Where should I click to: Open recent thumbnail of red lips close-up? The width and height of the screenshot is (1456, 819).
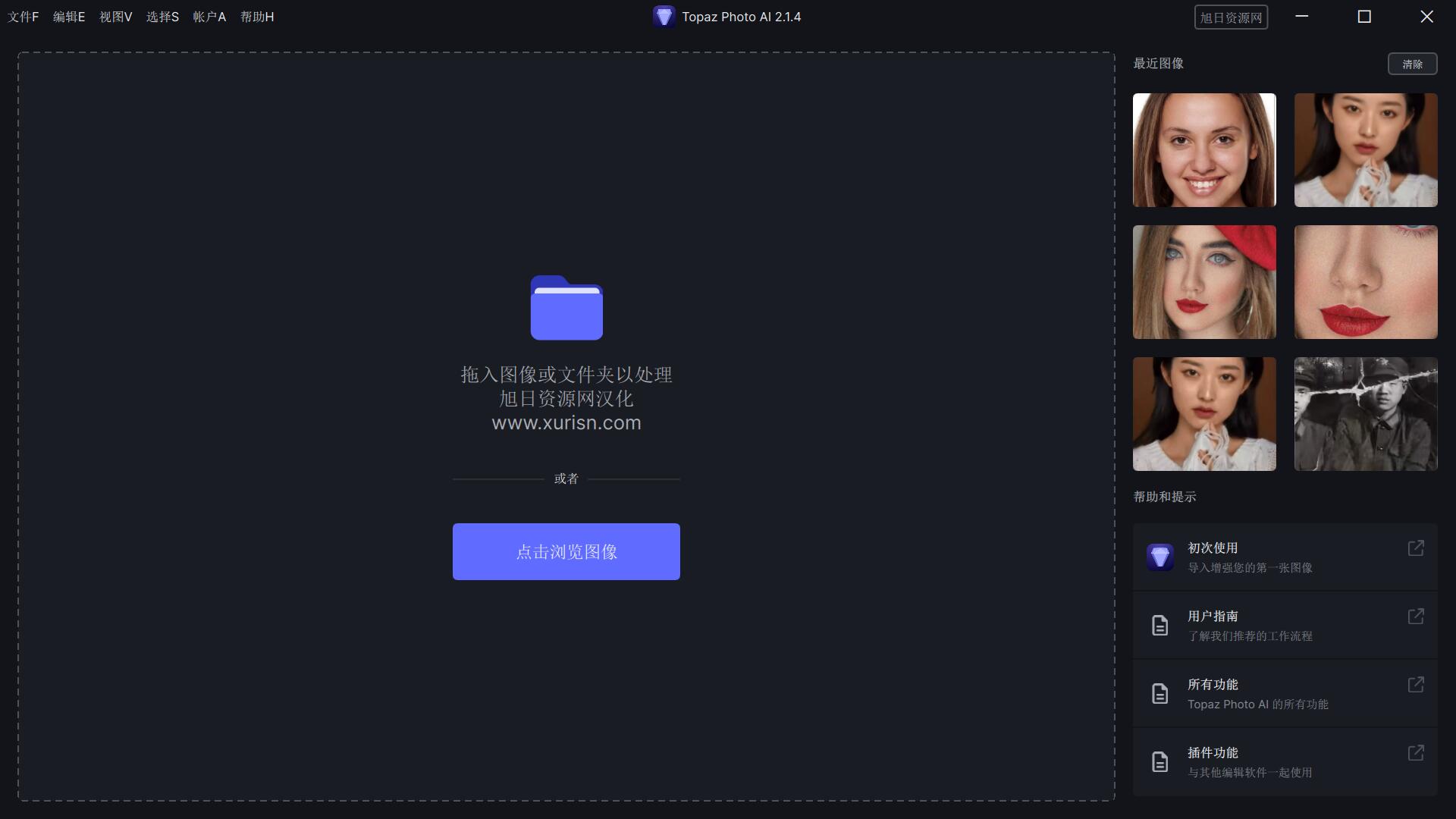point(1366,282)
